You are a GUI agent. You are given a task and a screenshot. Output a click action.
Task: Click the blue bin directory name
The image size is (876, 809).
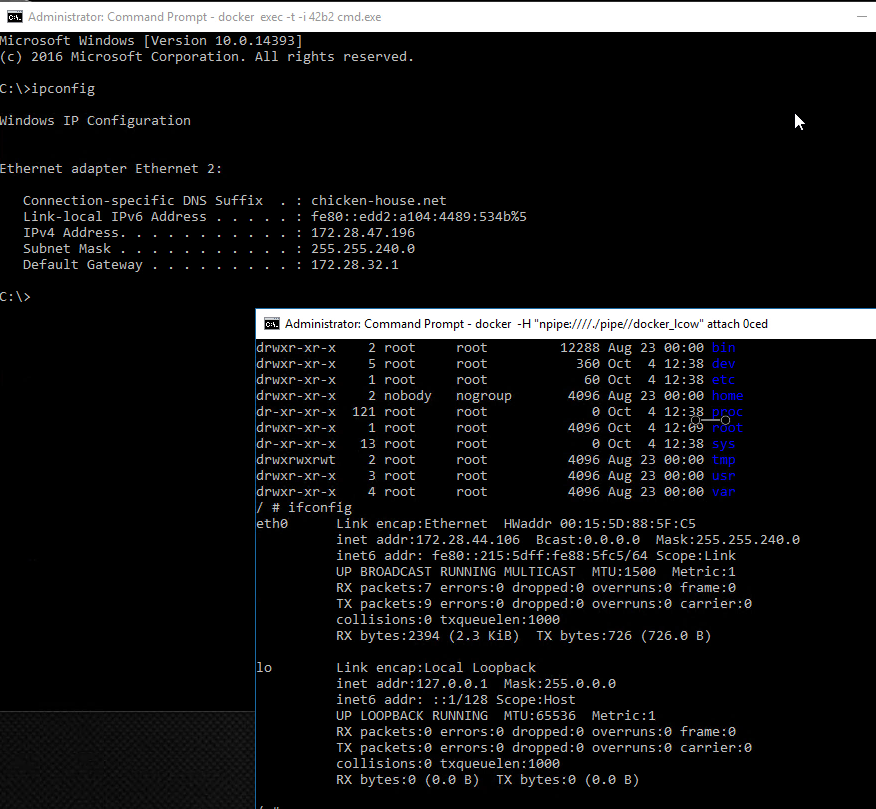pos(723,348)
